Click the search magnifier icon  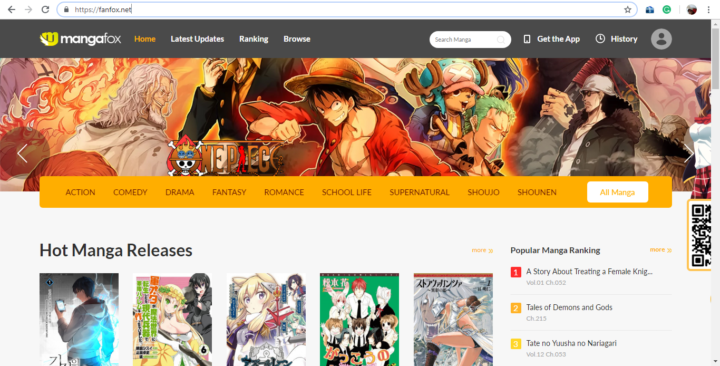click(x=501, y=39)
